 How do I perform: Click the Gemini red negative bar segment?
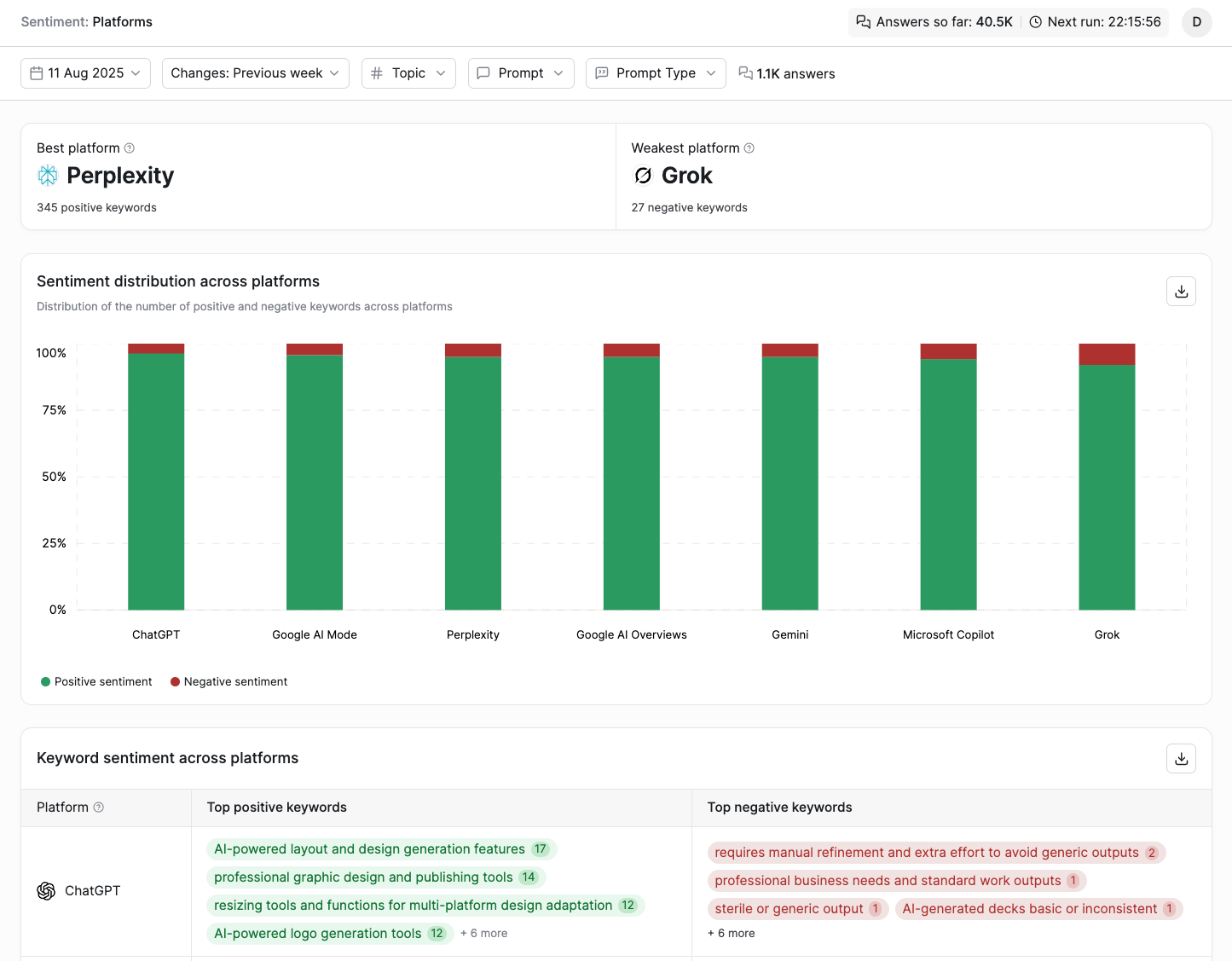[x=790, y=350]
